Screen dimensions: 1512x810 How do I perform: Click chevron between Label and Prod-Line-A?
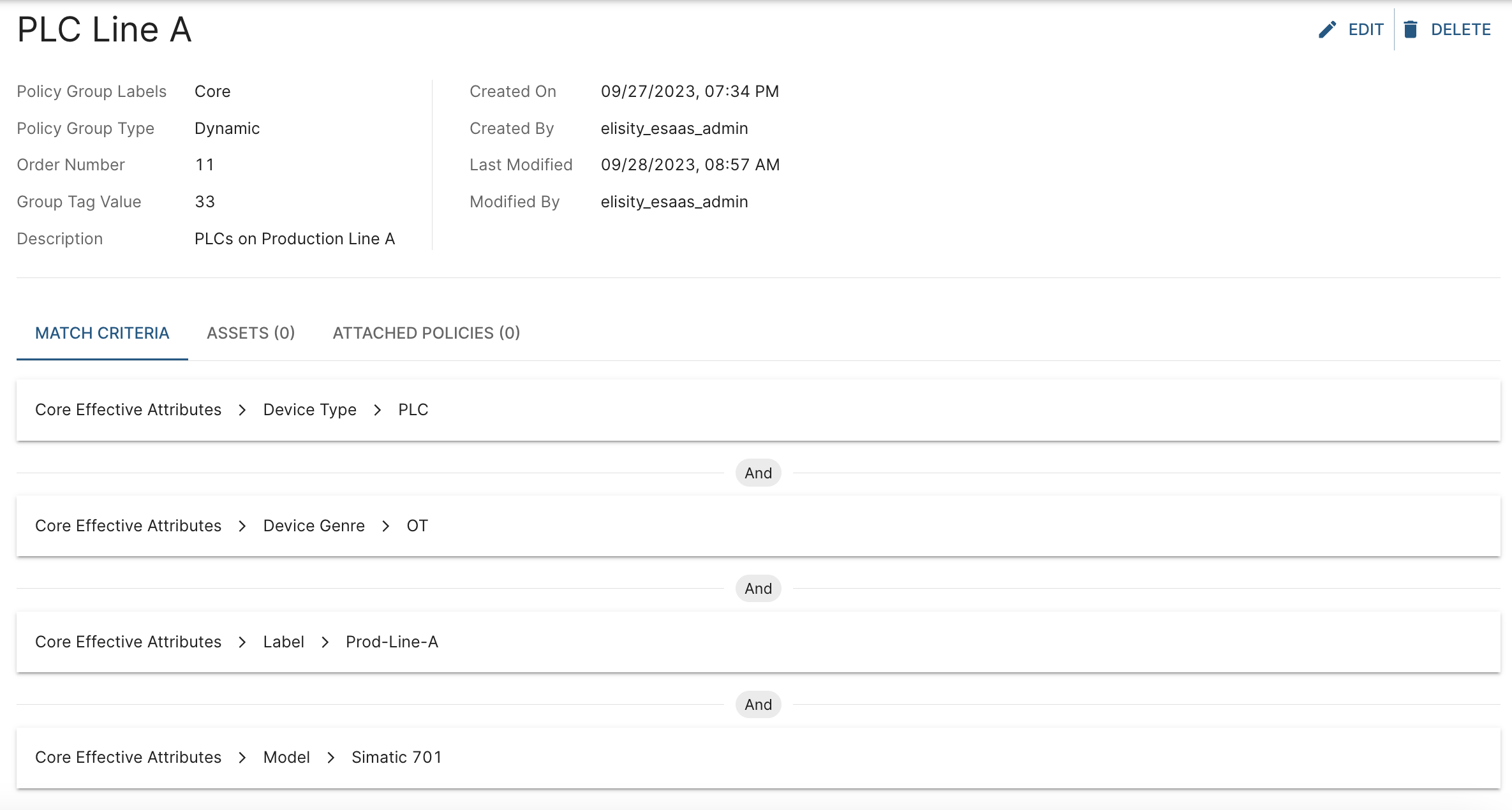pyautogui.click(x=325, y=642)
